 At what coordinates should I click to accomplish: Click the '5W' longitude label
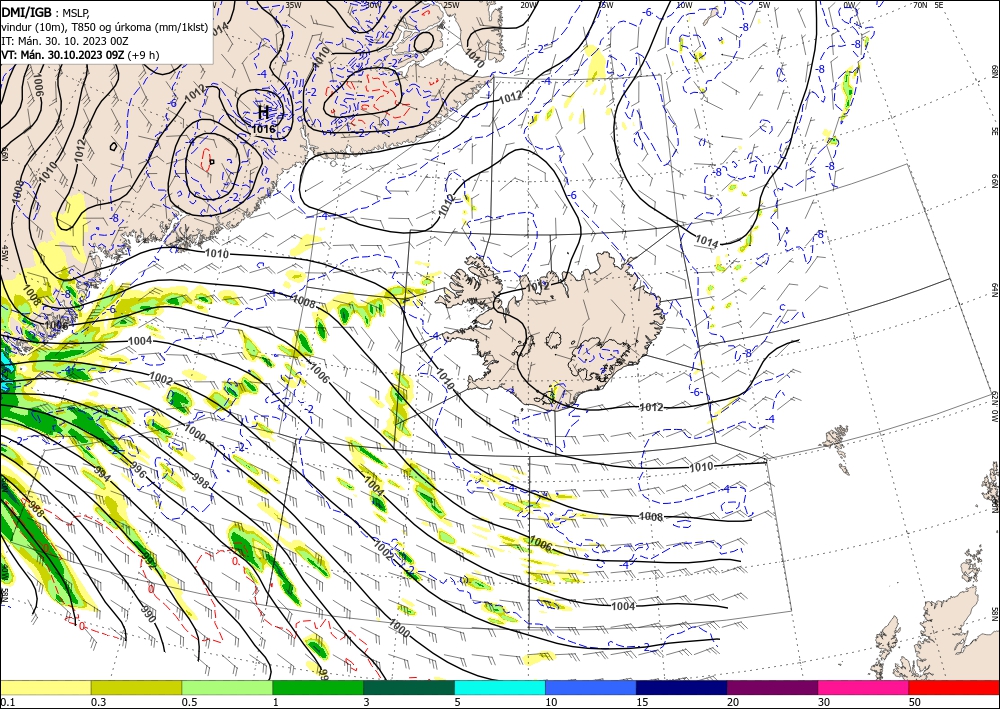[x=765, y=5]
